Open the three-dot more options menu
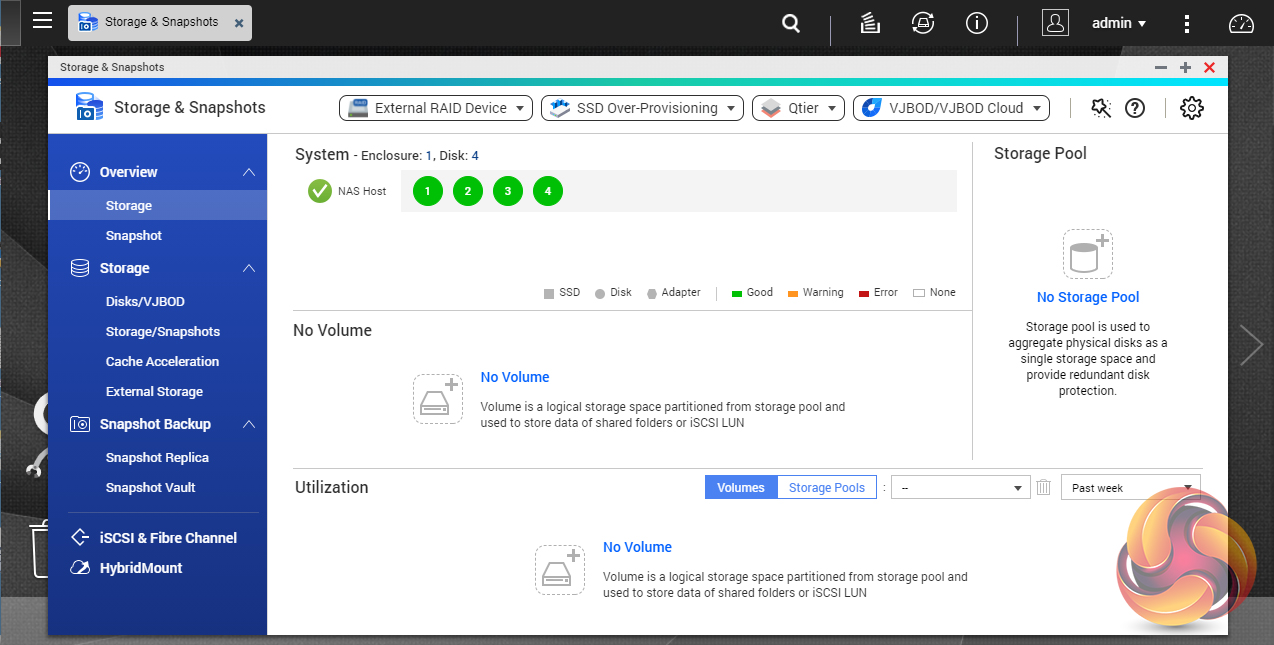This screenshot has width=1274, height=645. click(1186, 23)
